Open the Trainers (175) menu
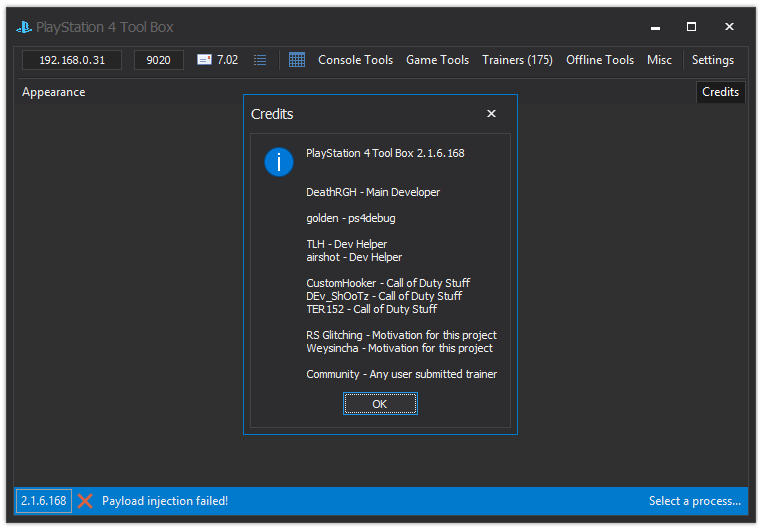 pyautogui.click(x=517, y=60)
